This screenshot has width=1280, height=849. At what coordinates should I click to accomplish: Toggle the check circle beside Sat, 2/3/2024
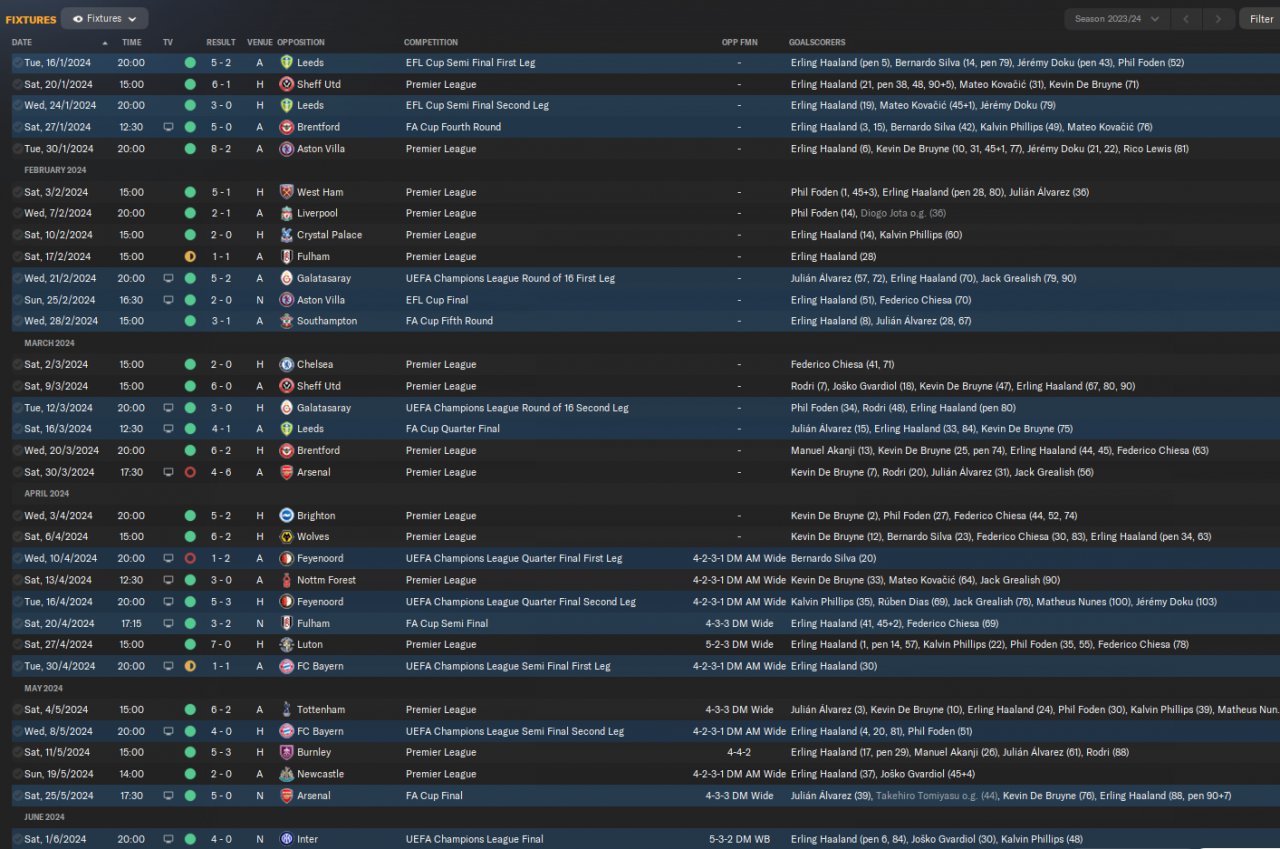pos(18,365)
